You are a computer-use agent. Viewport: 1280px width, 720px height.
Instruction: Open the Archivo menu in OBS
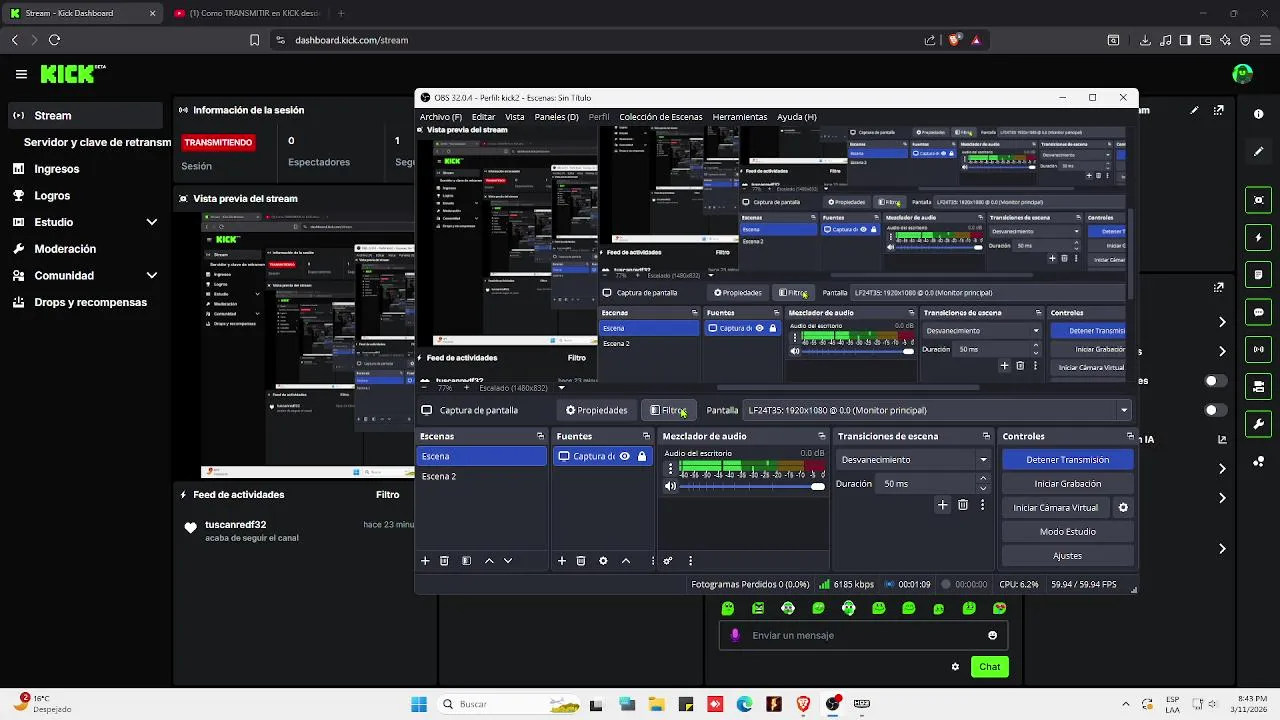point(440,117)
